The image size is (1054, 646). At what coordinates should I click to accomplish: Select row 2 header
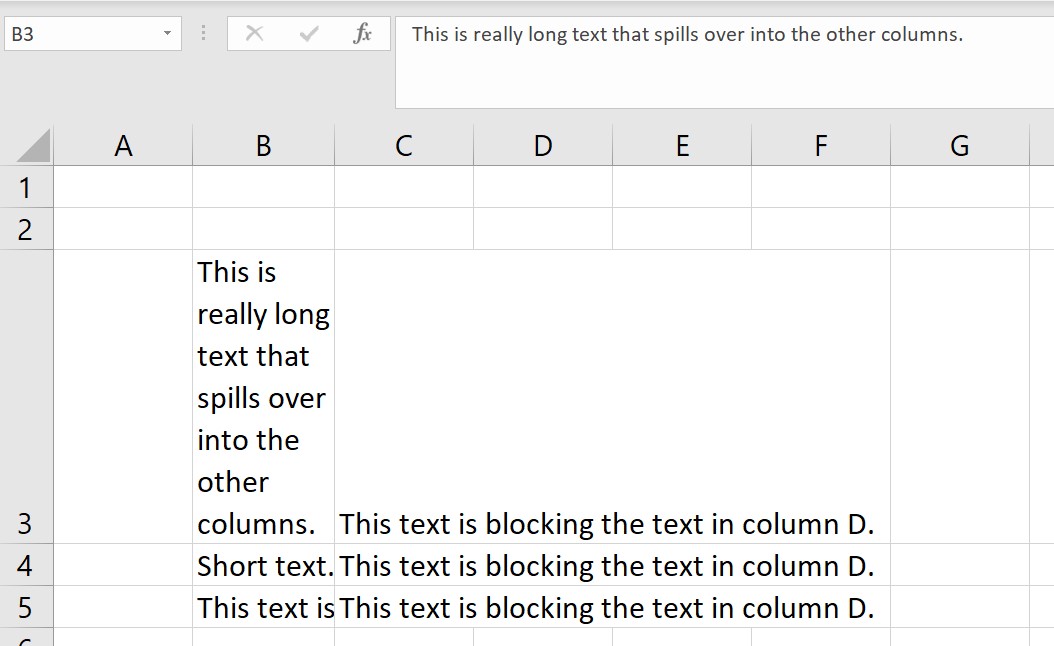[x=27, y=229]
